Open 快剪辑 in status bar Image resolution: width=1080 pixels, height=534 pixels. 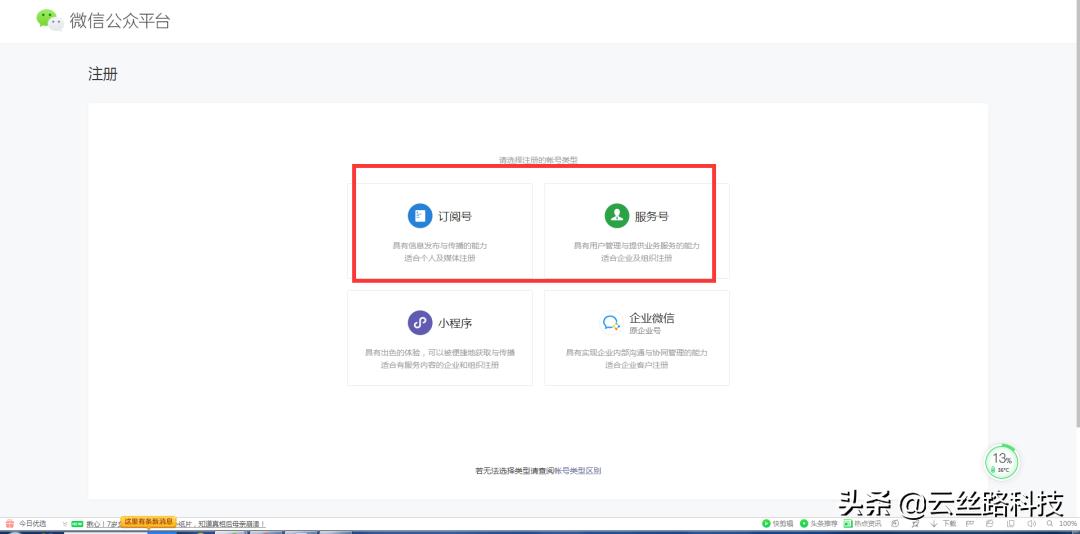click(x=778, y=524)
